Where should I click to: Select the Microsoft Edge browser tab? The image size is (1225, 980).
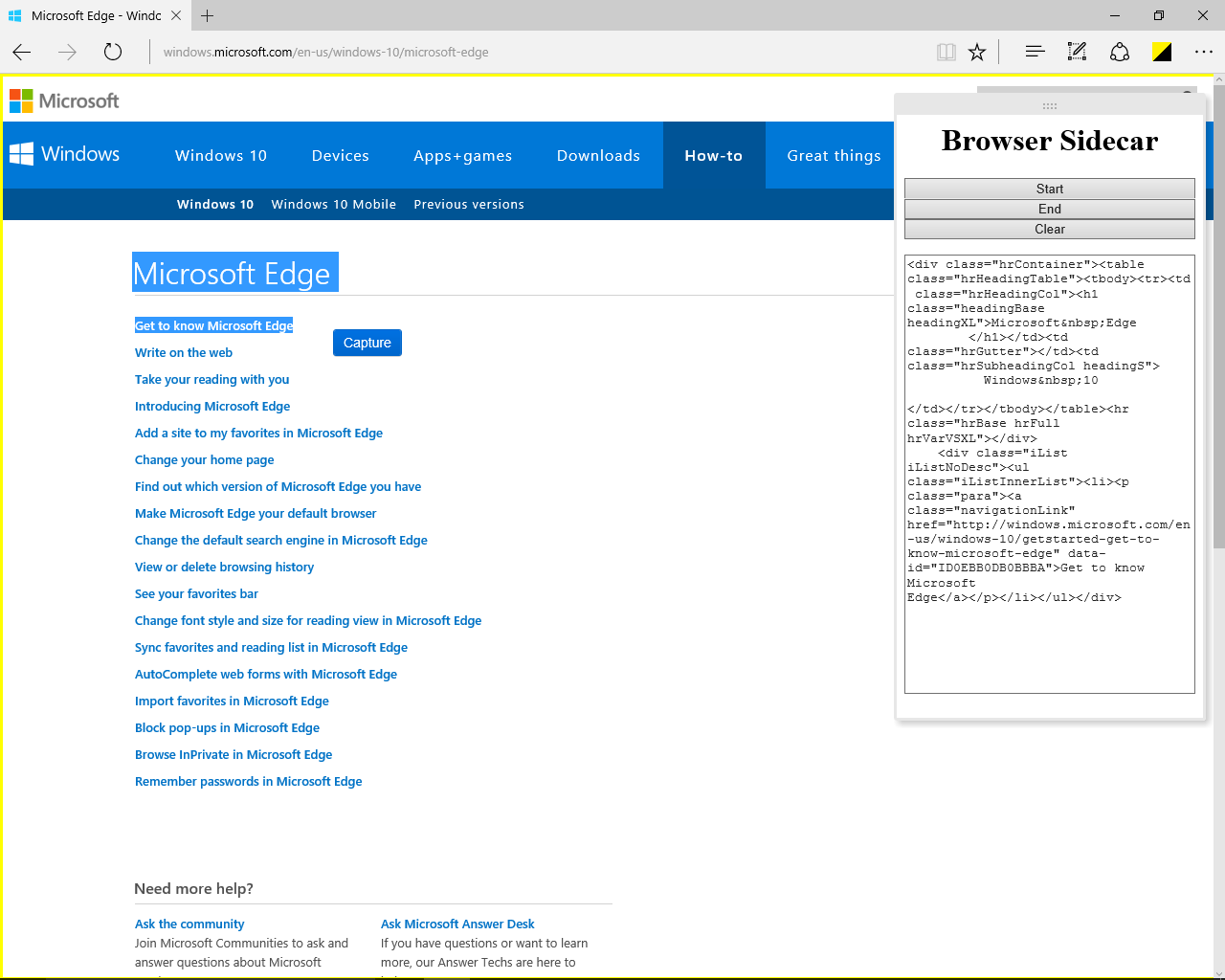pyautogui.click(x=94, y=15)
